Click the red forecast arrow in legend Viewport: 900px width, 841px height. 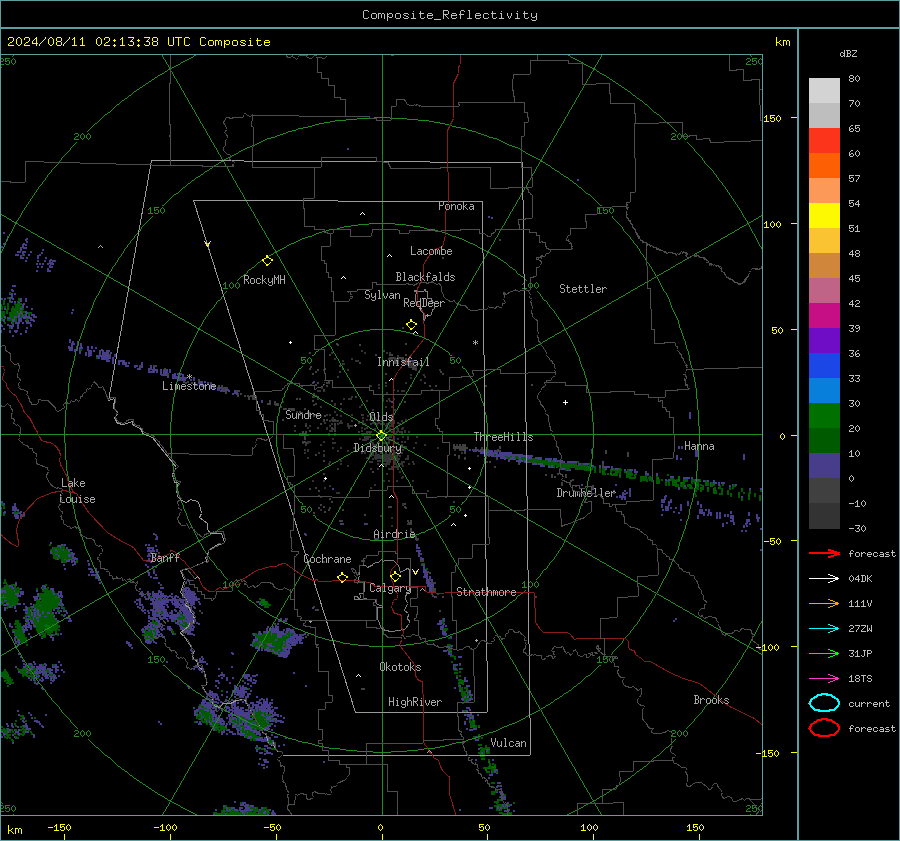coord(824,553)
